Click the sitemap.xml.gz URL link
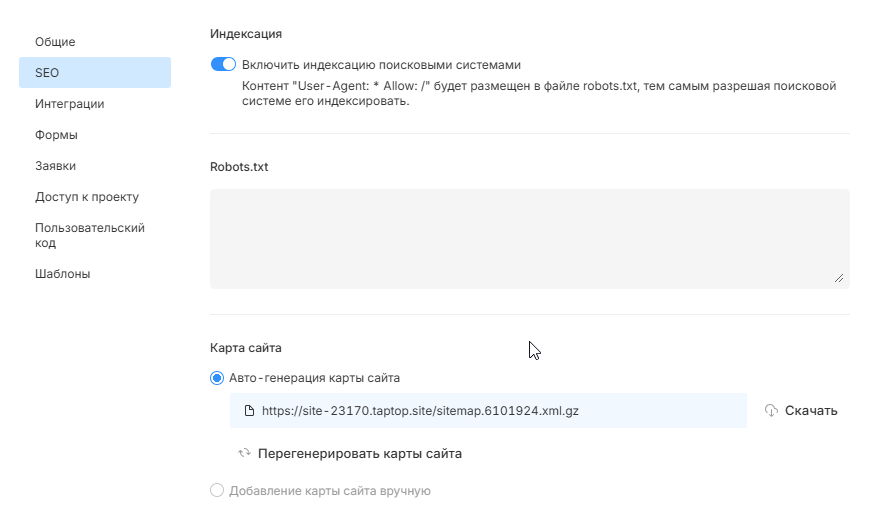The image size is (869, 521). pos(420,410)
